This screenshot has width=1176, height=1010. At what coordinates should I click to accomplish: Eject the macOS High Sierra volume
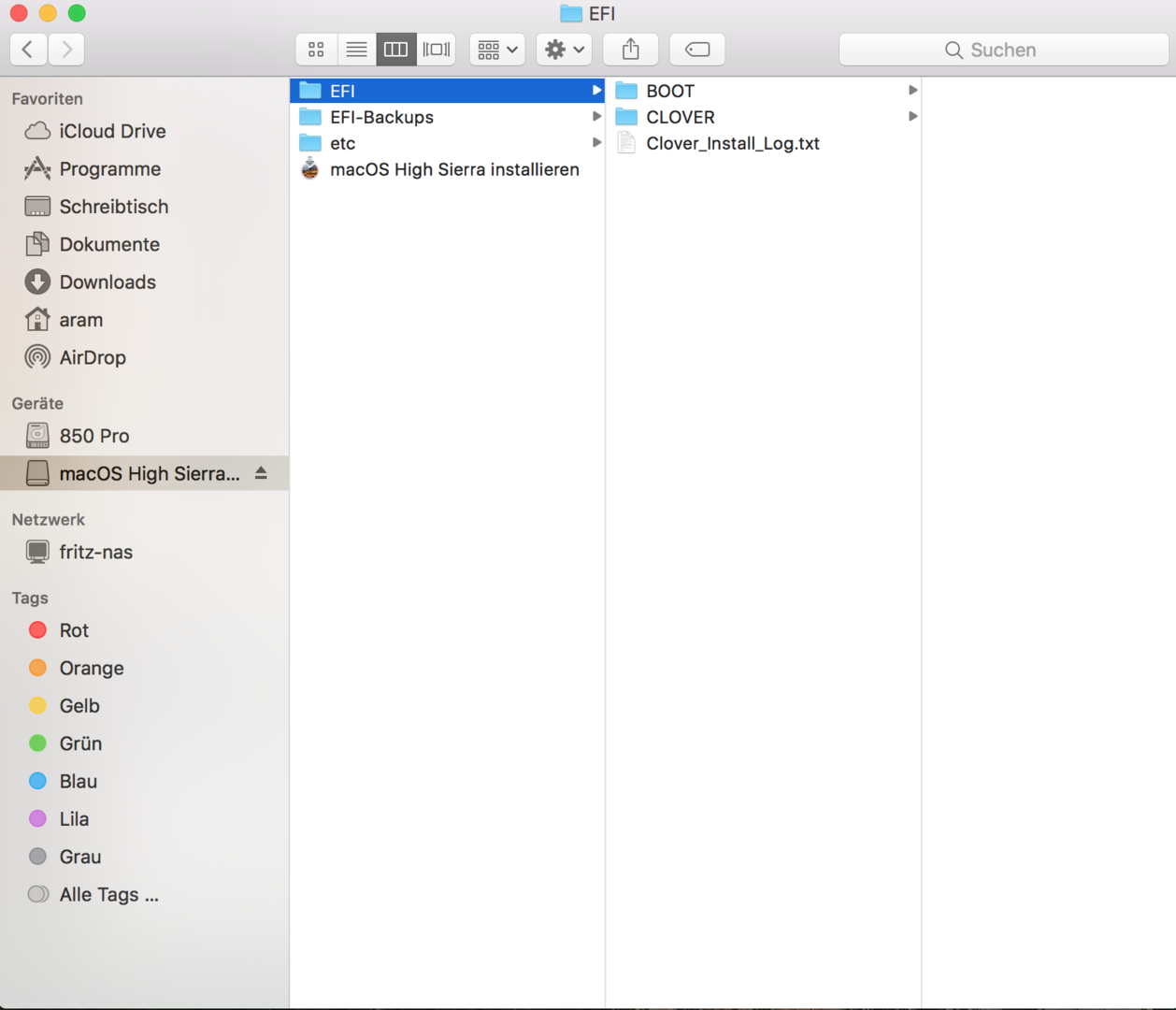pyautogui.click(x=261, y=473)
